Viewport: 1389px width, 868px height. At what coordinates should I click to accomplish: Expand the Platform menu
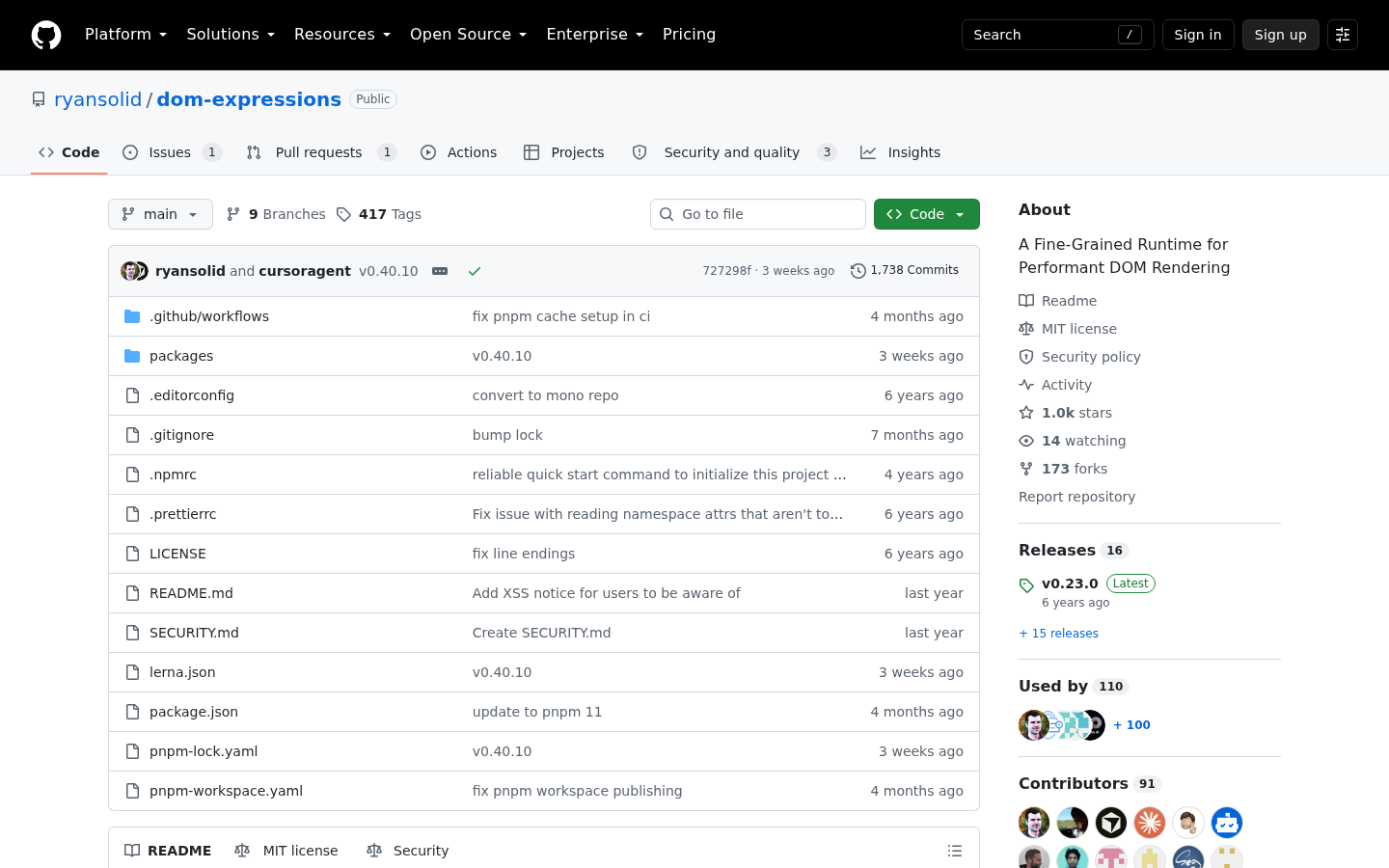click(x=125, y=35)
